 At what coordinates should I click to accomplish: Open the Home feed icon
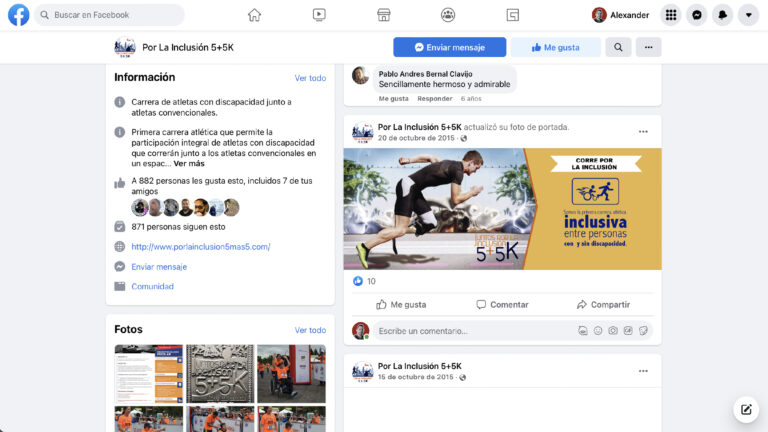click(x=254, y=15)
